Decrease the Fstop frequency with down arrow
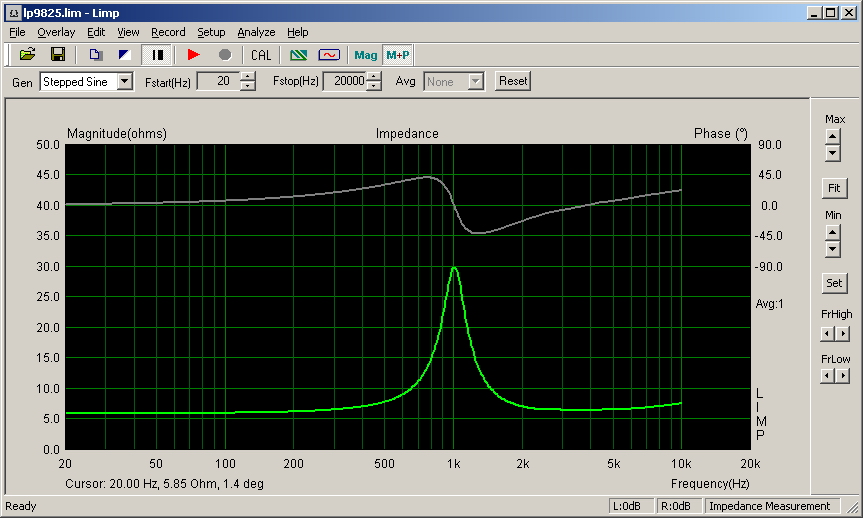The height and width of the screenshot is (518, 863). click(374, 87)
